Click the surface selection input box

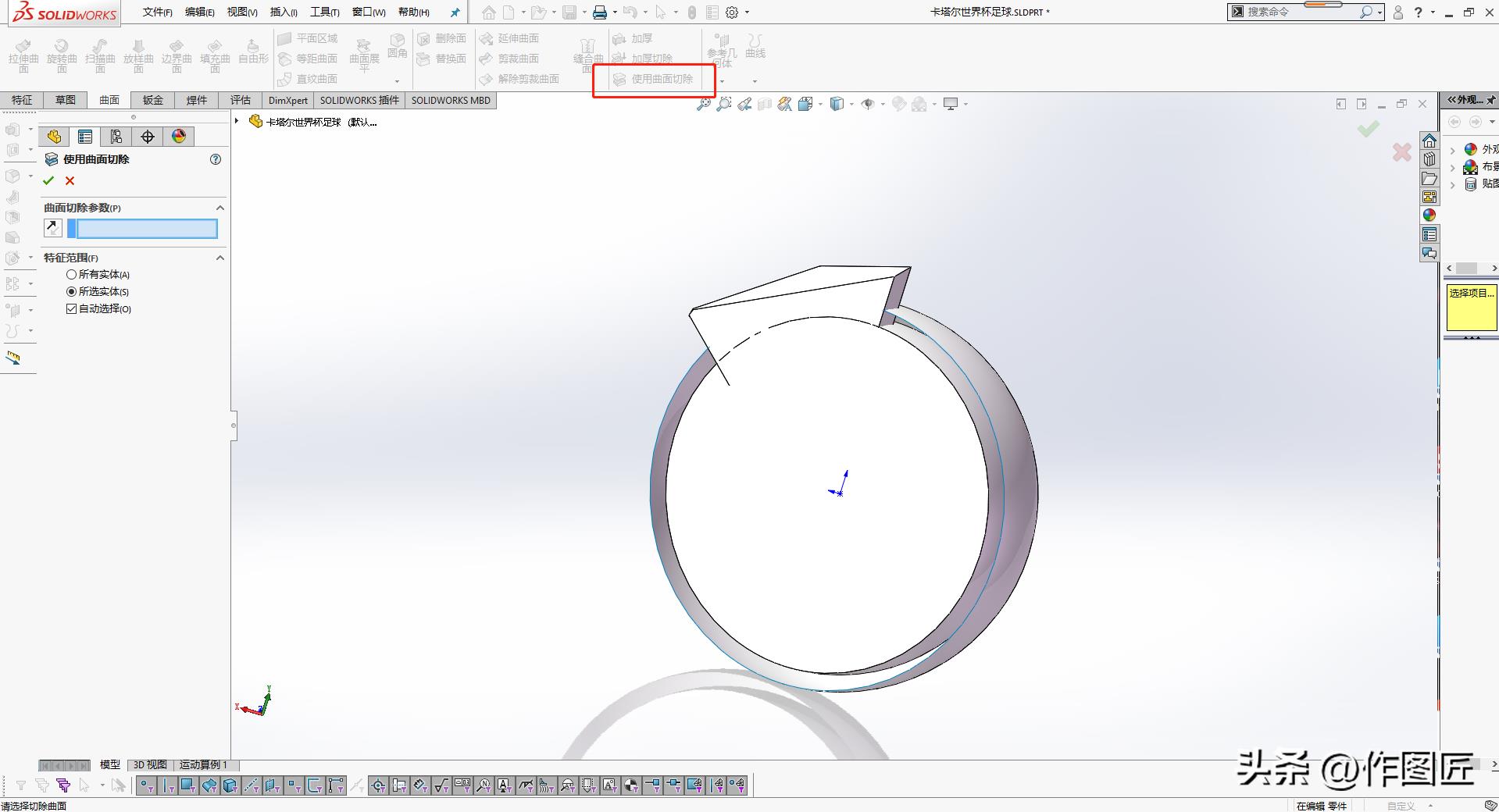[x=146, y=228]
